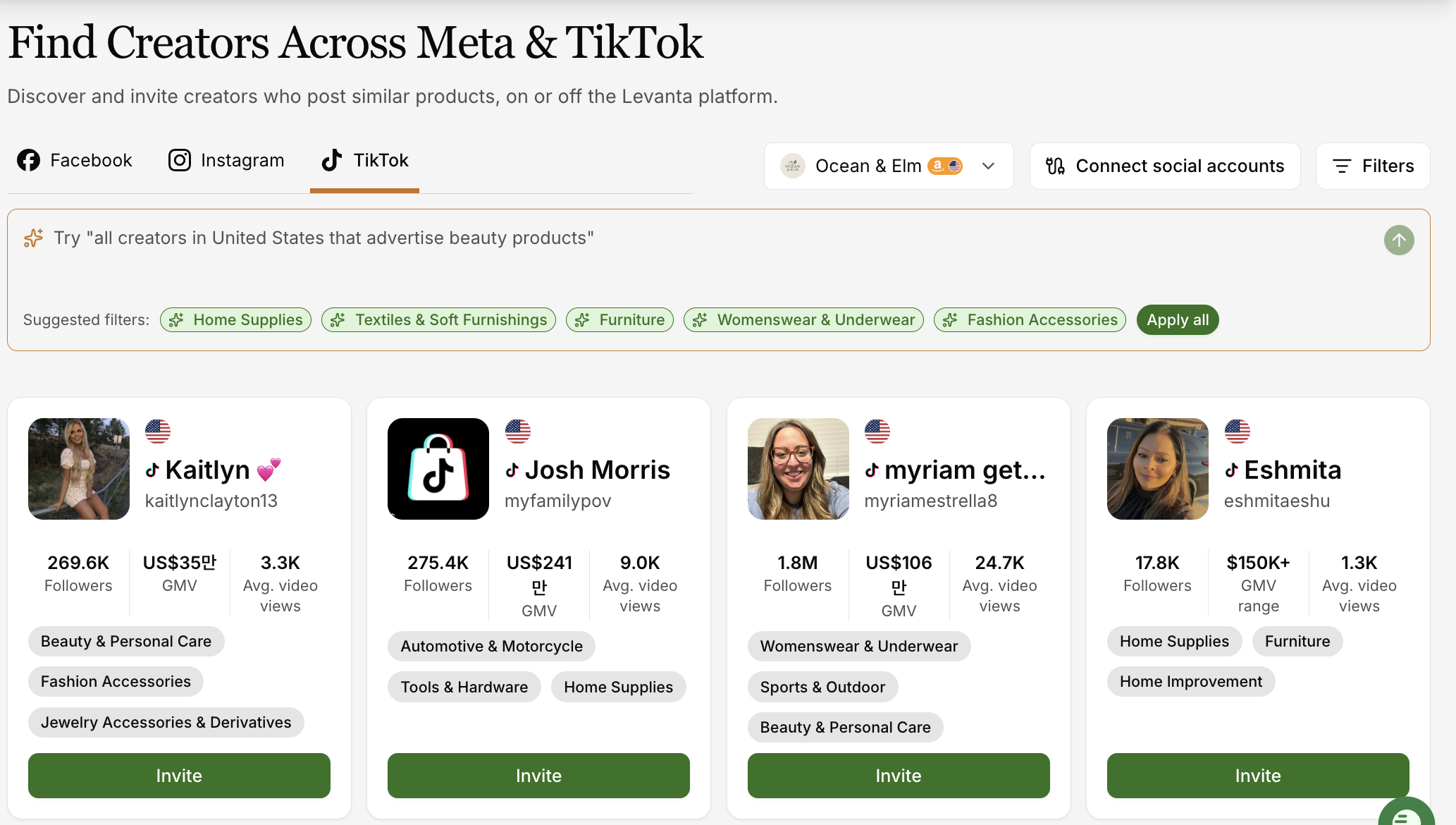This screenshot has width=1456, height=825.
Task: Click the Filters lines icon
Action: 1342,166
